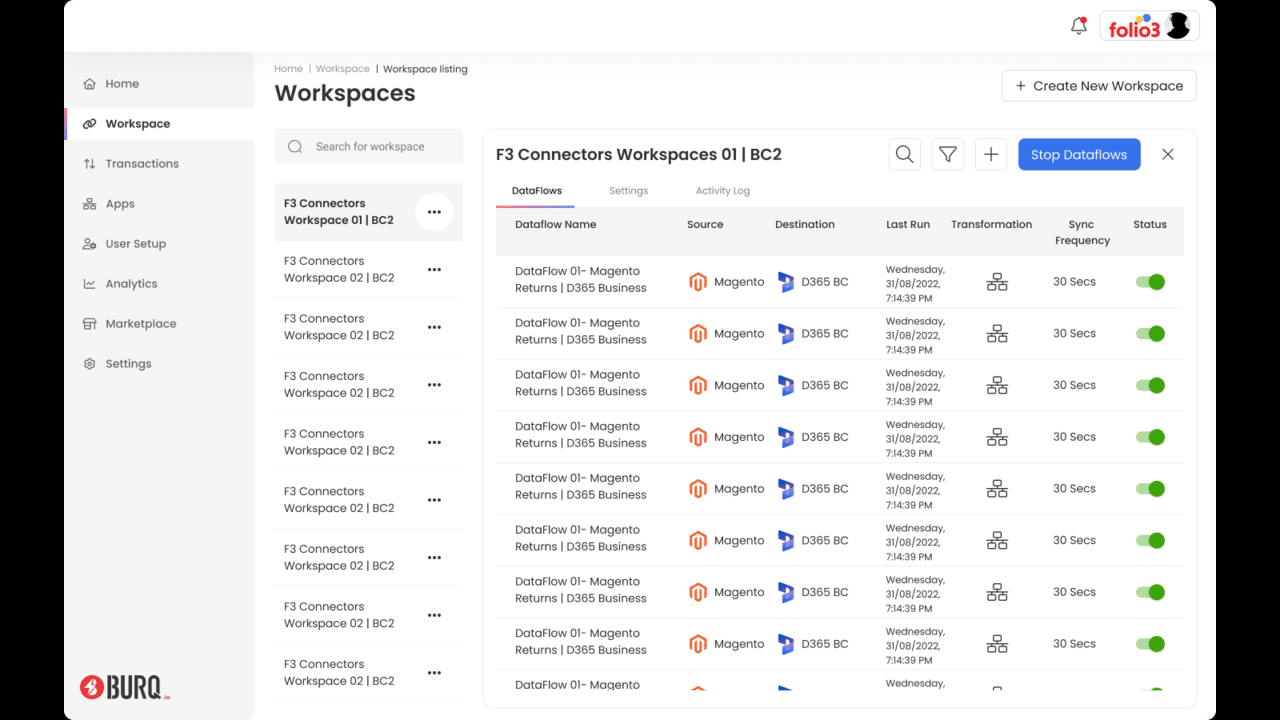This screenshot has height=720, width=1280.
Task: Toggle status switch of sixth dataflow row
Action: click(1150, 541)
